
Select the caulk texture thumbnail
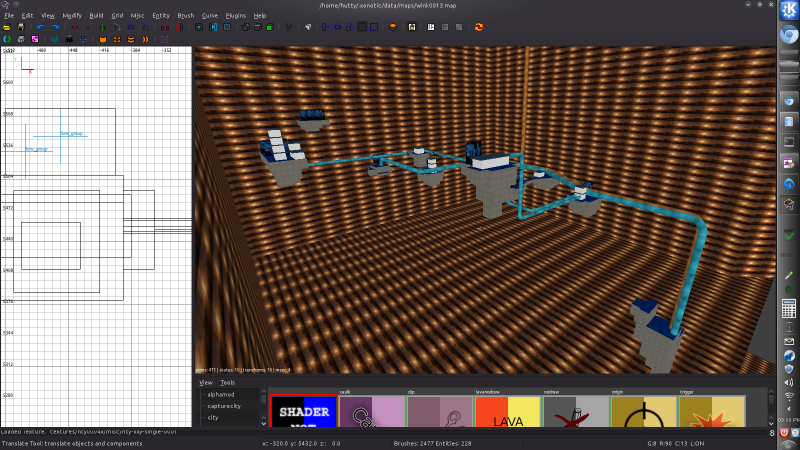click(371, 416)
